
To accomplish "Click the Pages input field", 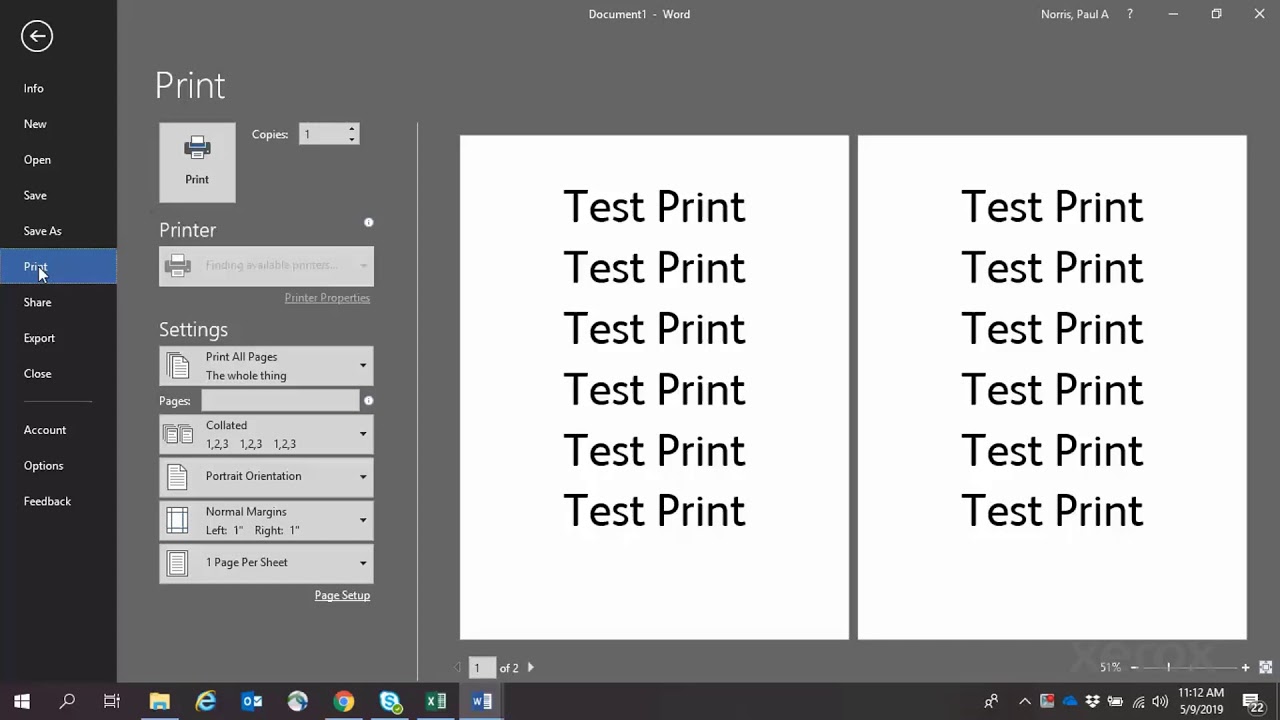I will tap(280, 401).
